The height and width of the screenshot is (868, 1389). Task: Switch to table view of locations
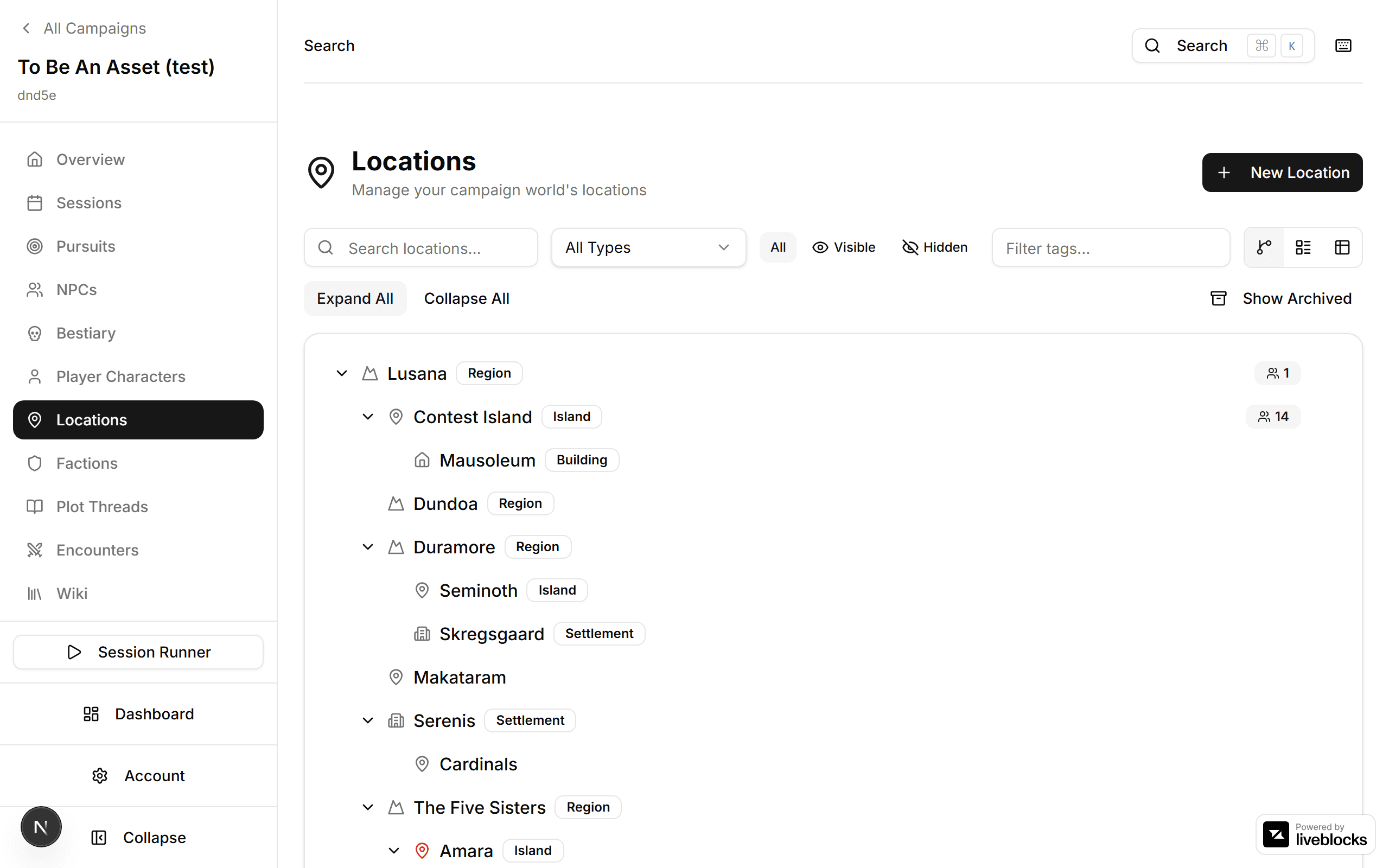1342,247
